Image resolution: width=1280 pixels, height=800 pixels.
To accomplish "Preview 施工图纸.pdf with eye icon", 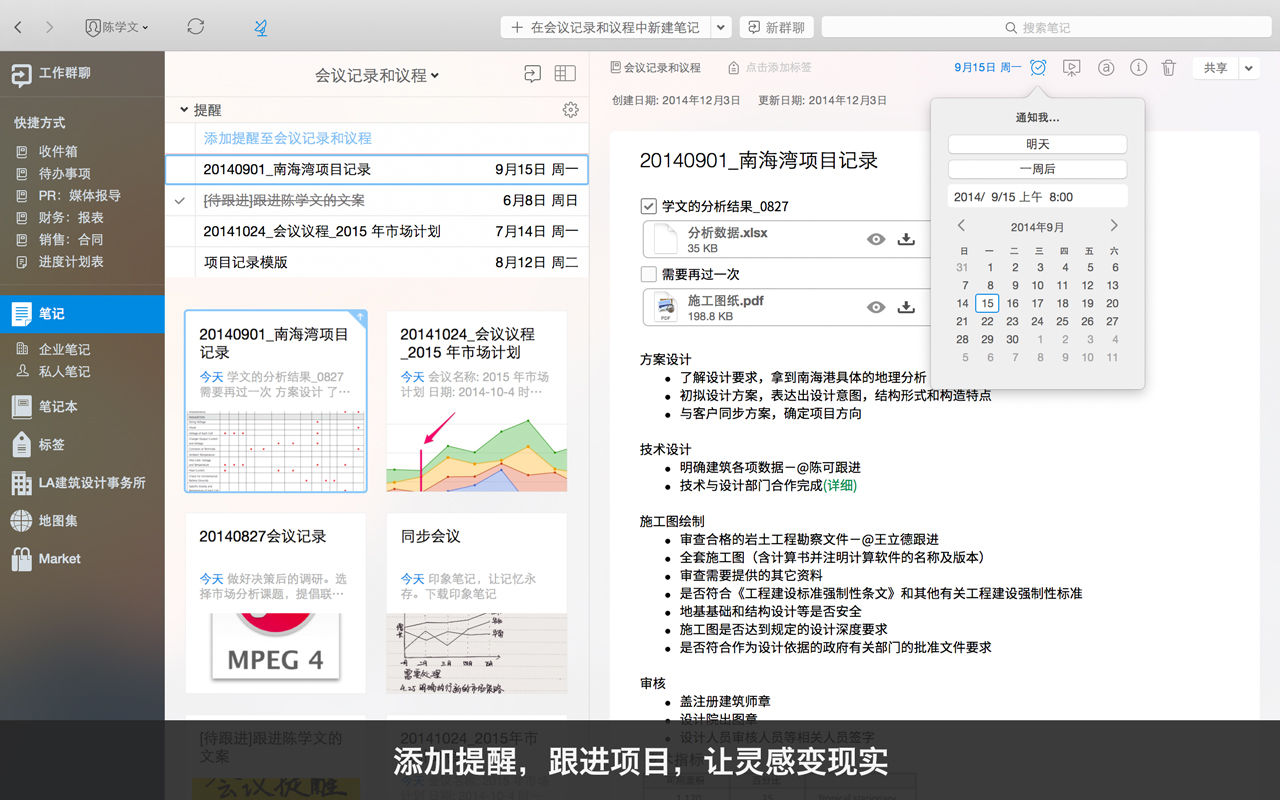I will (x=876, y=307).
